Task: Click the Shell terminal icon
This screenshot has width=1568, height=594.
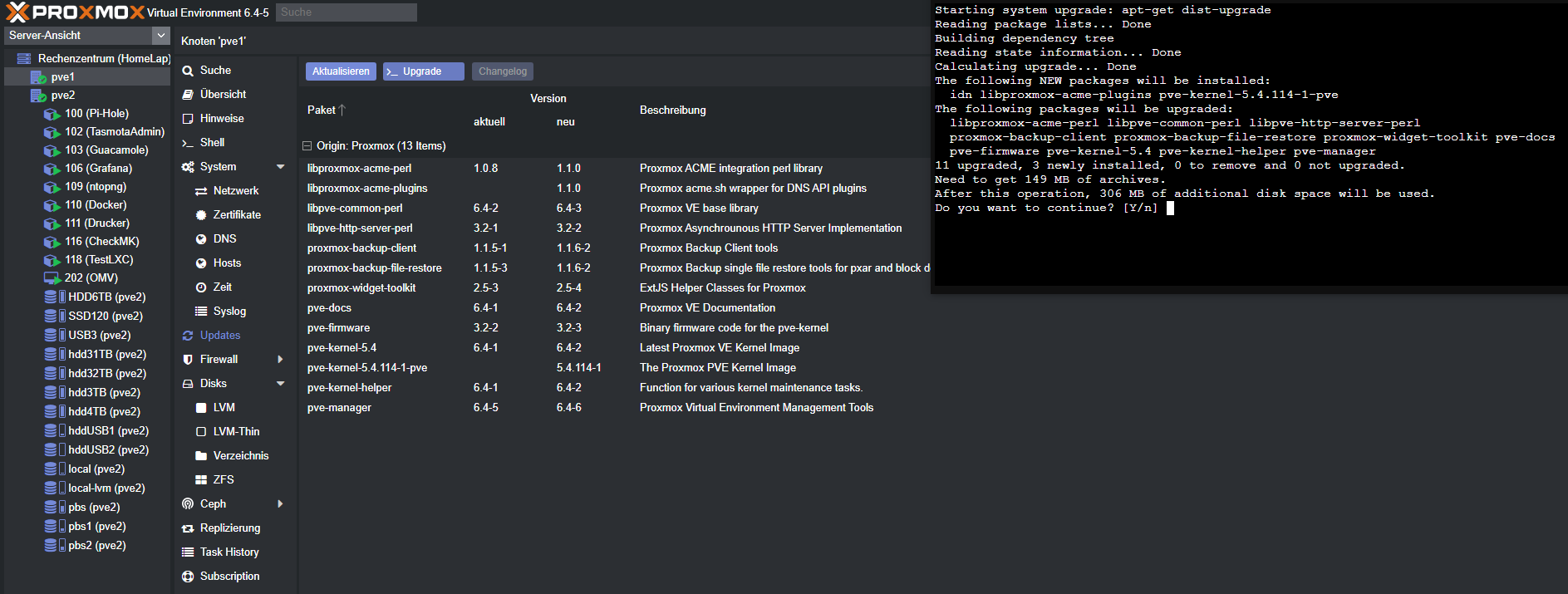Action: [188, 143]
